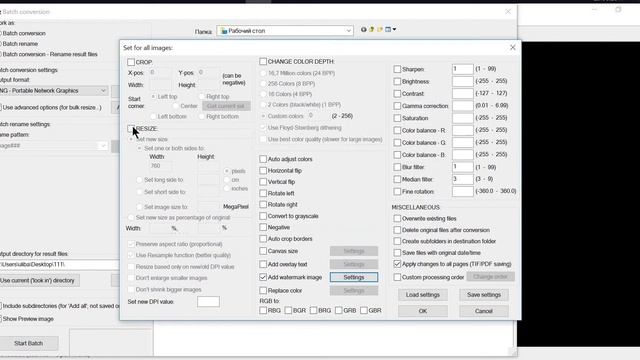The height and width of the screenshot is (360, 640).
Task: Check Save files with original date/time
Action: click(x=397, y=253)
